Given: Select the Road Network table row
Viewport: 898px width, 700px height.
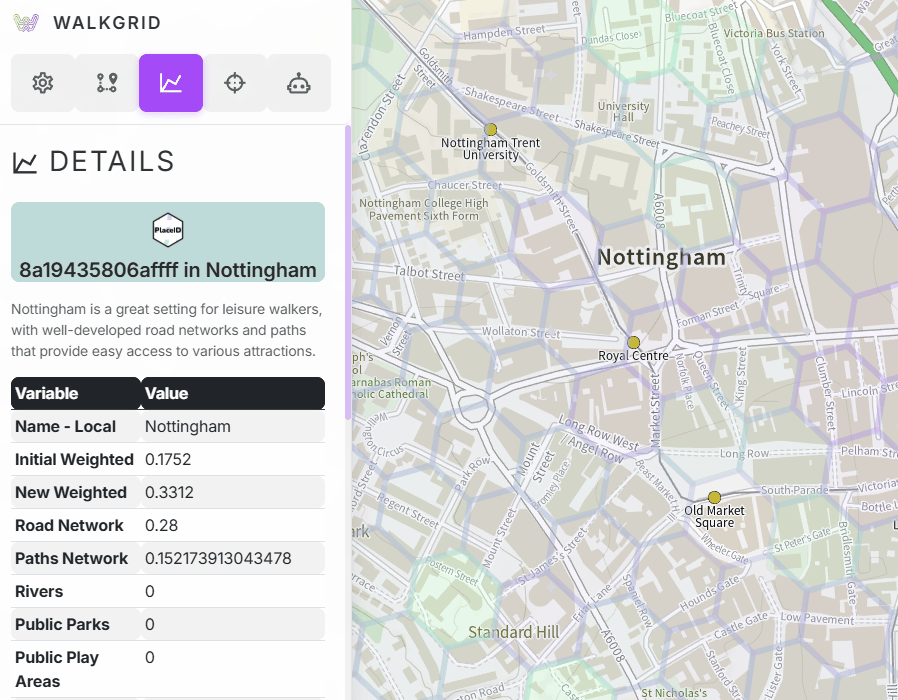Looking at the screenshot, I should [x=168, y=525].
